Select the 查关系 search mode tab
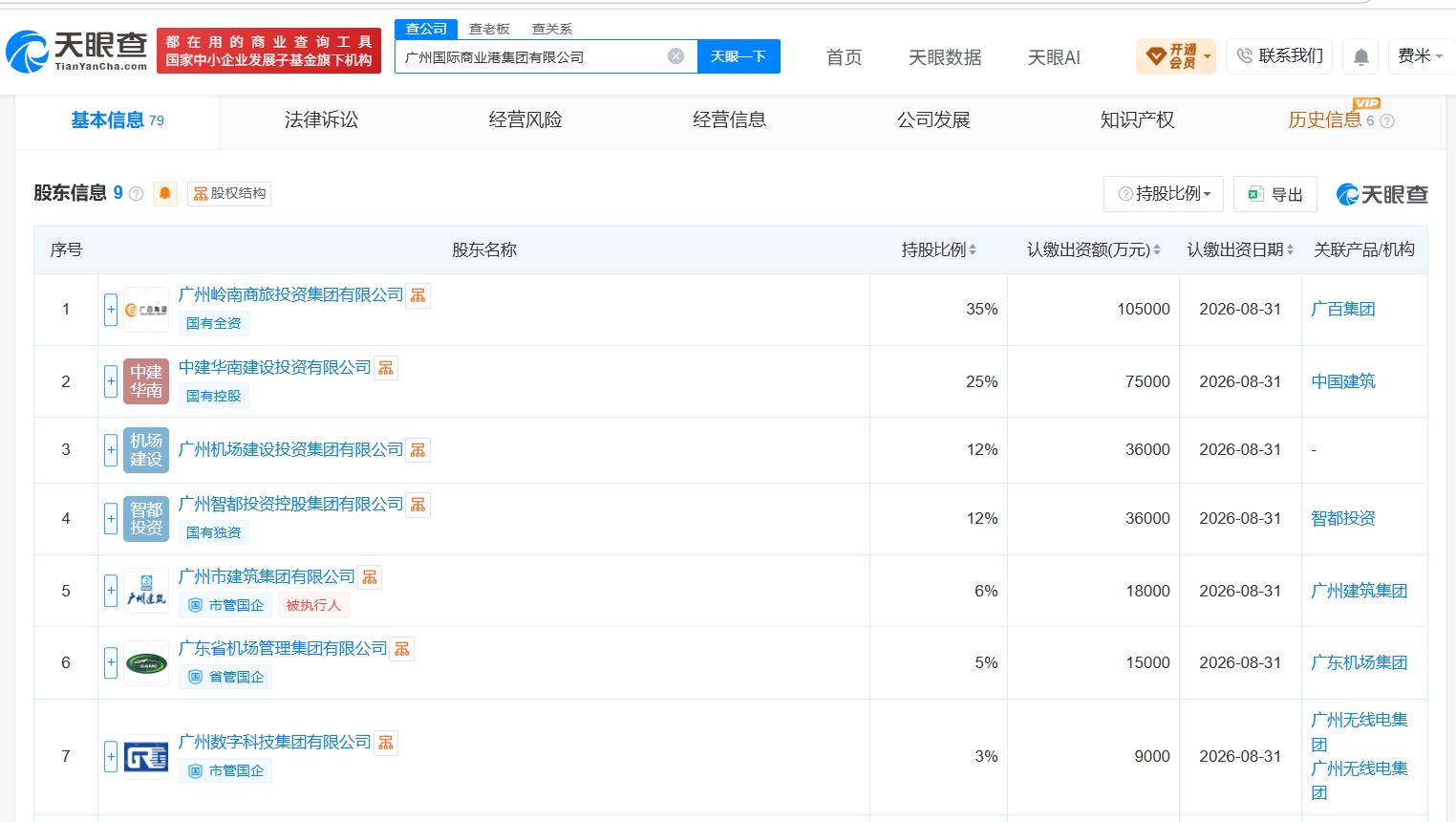The image size is (1456, 822). point(552,30)
